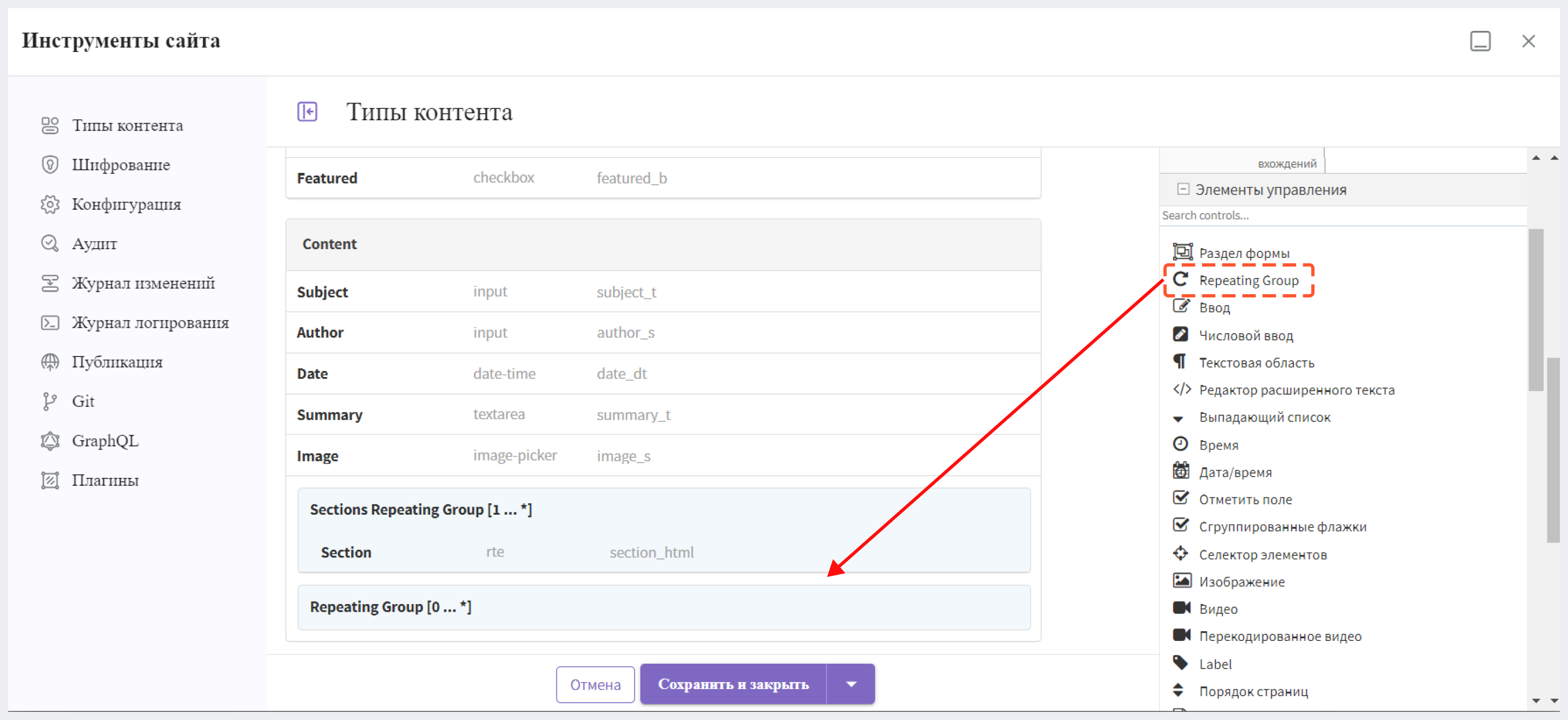Click the Label tag icon
This screenshot has width=1568, height=720.
click(x=1180, y=663)
